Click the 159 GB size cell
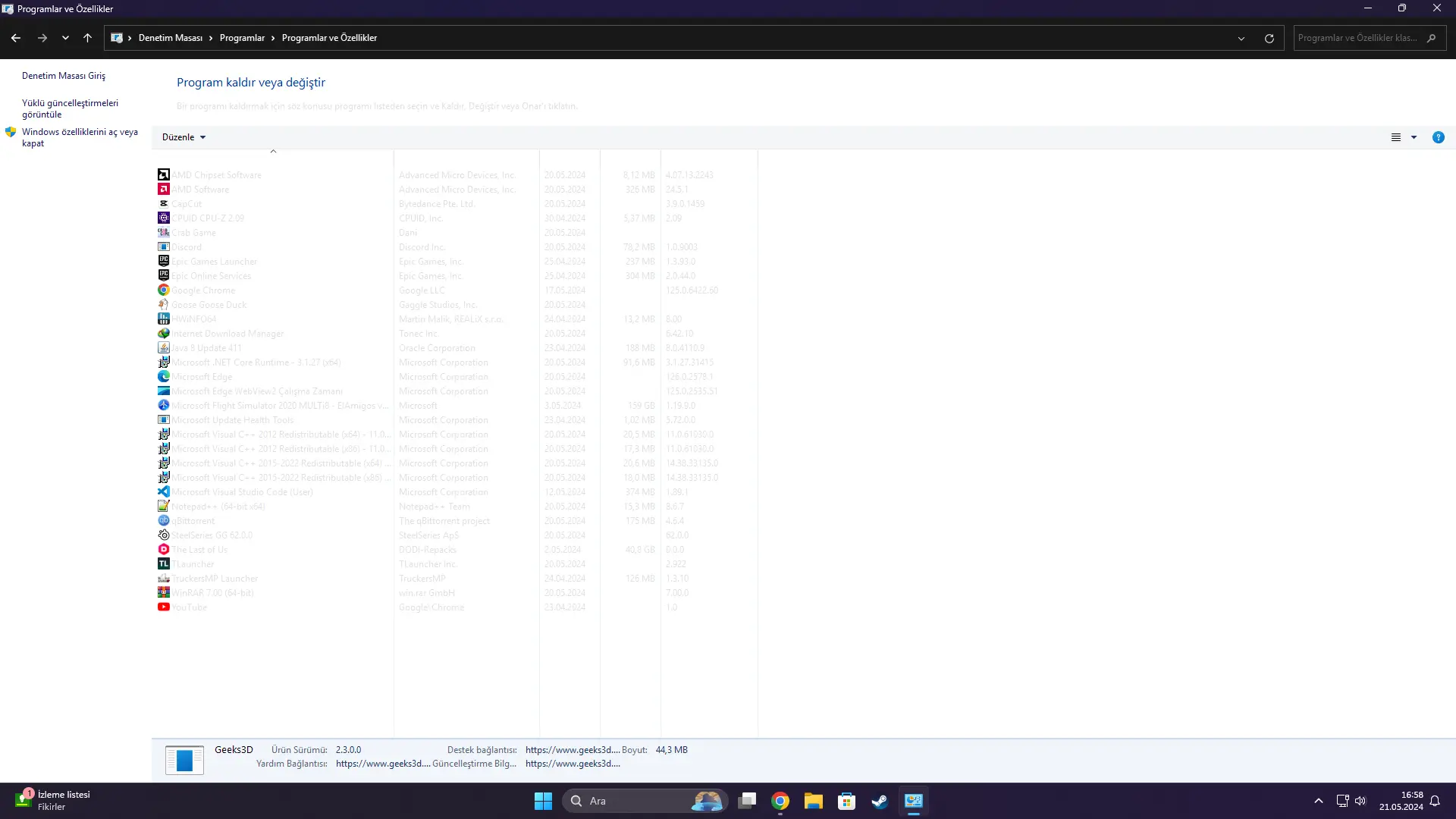The height and width of the screenshot is (819, 1456). [641, 406]
